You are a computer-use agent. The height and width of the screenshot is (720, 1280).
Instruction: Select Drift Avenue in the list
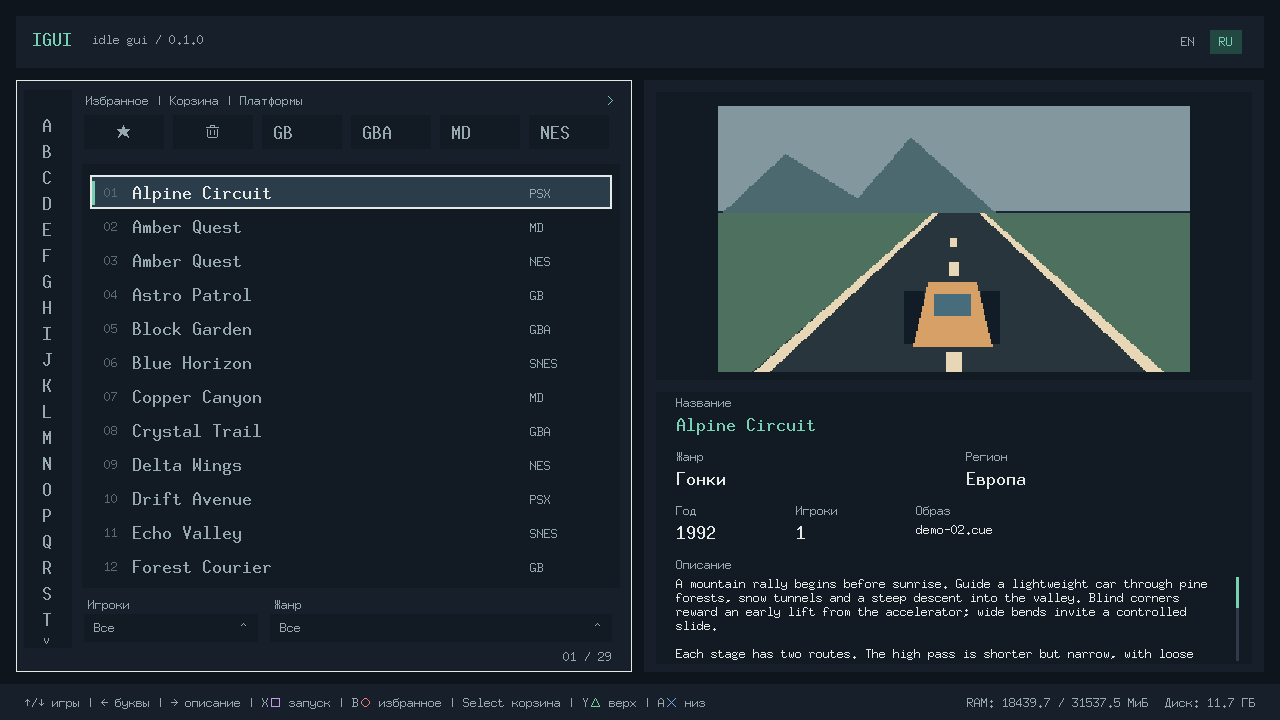click(x=351, y=499)
